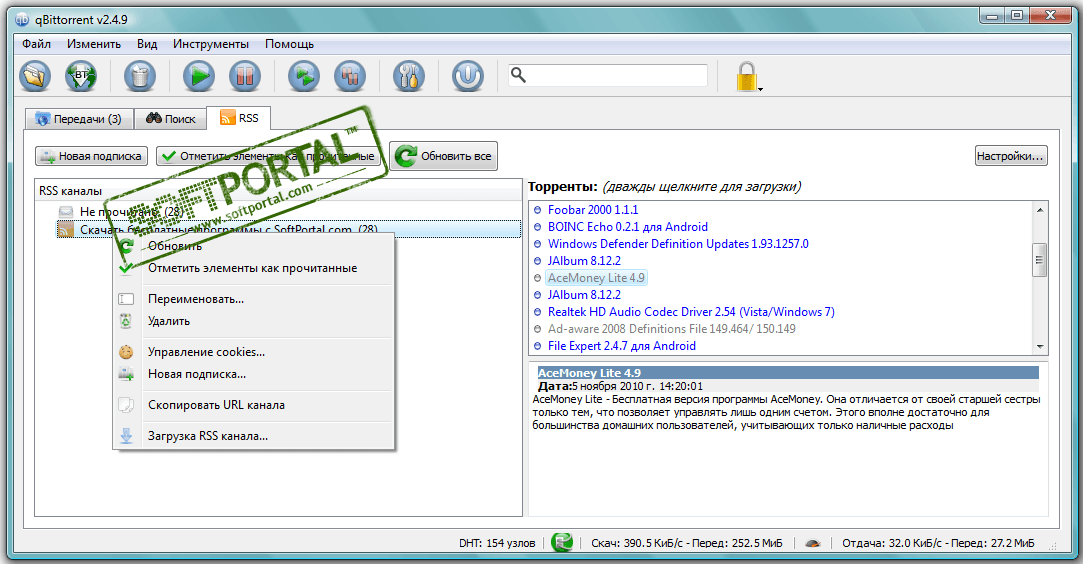
Task: Open the Настройки... button
Action: [1010, 156]
